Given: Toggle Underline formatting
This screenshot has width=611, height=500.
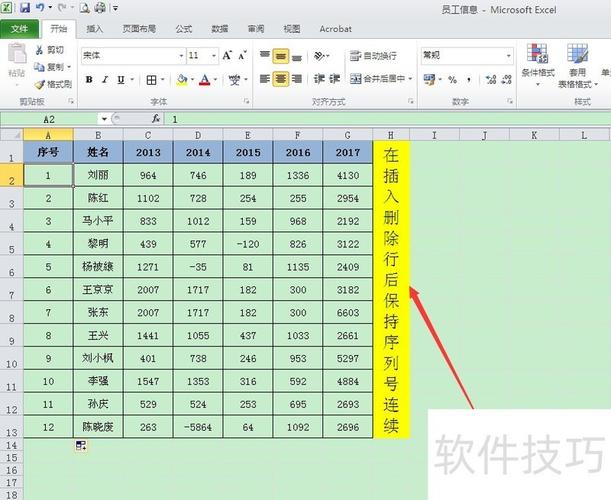Looking at the screenshot, I should click(x=121, y=80).
